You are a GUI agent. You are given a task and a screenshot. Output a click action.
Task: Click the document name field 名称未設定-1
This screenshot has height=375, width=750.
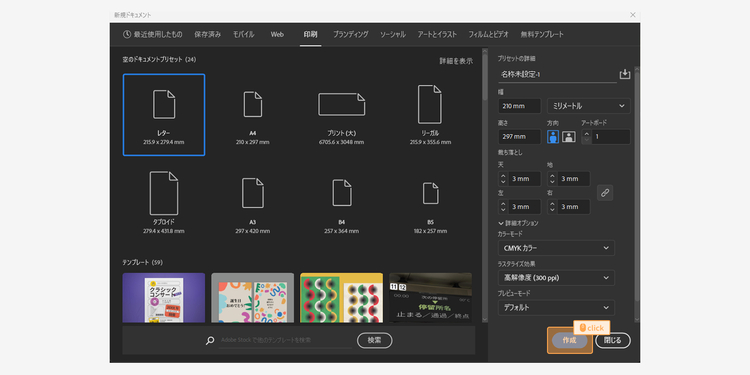(x=557, y=75)
